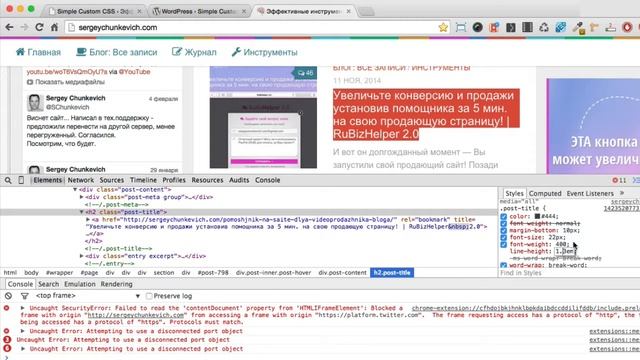
Task: Open Resources panel tab
Action: [207, 180]
